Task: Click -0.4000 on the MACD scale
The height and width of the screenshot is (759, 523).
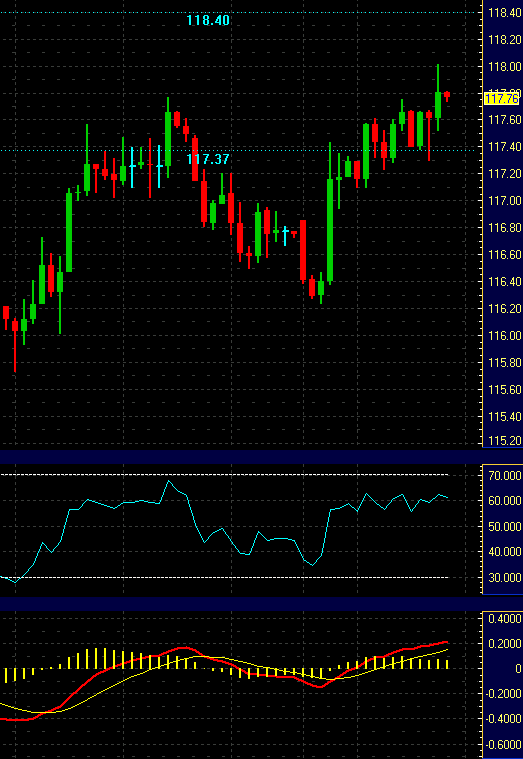Action: click(504, 719)
